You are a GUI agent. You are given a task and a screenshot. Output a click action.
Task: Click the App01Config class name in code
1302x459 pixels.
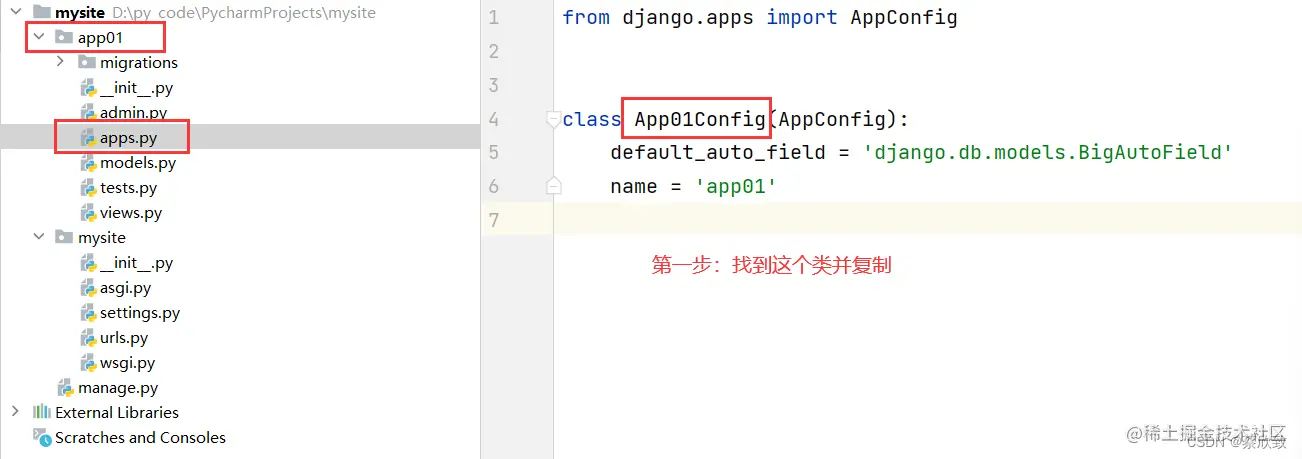tap(700, 120)
